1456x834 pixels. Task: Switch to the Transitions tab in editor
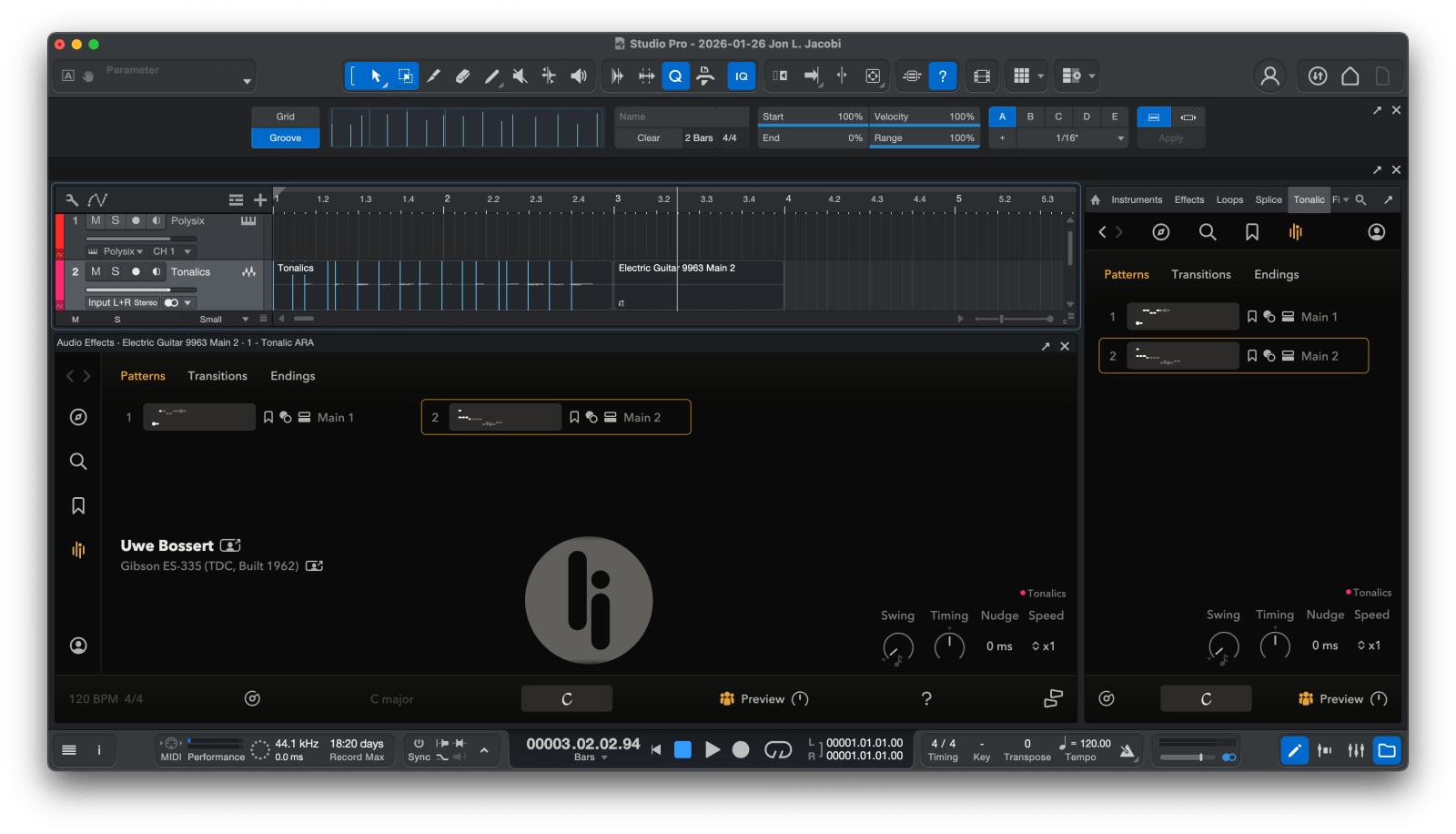tap(217, 376)
